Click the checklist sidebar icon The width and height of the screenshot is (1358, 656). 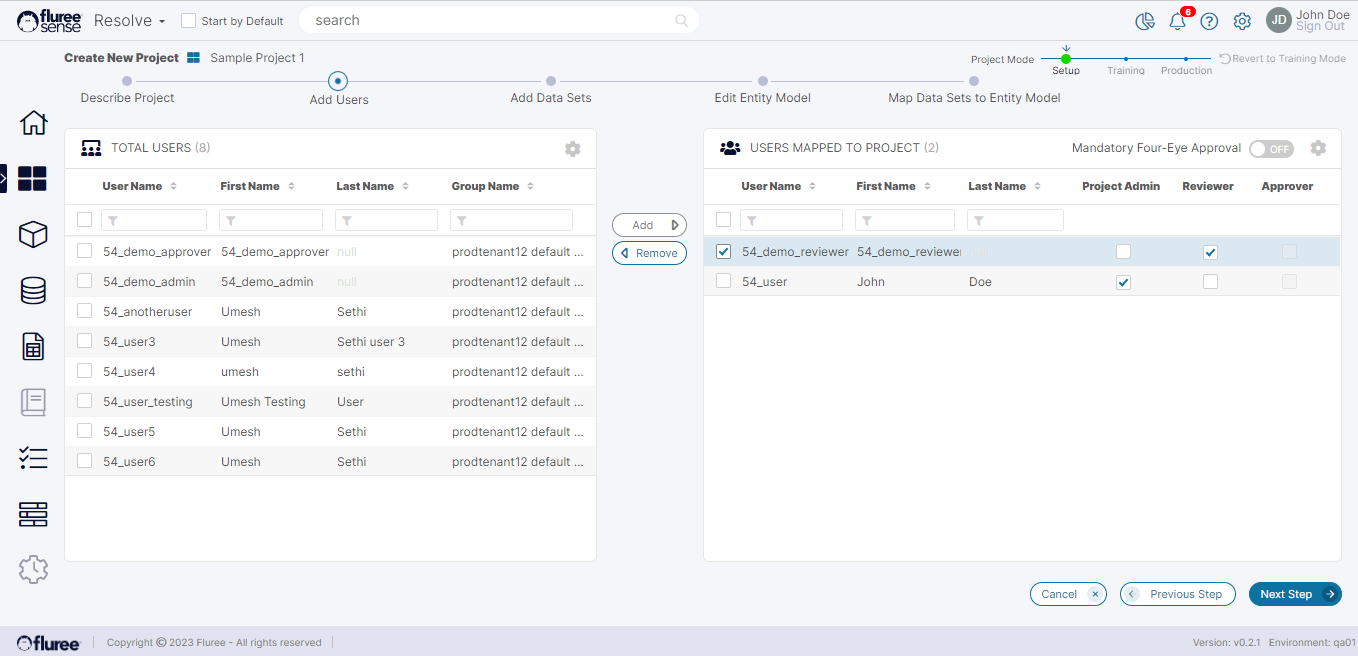tap(33, 458)
